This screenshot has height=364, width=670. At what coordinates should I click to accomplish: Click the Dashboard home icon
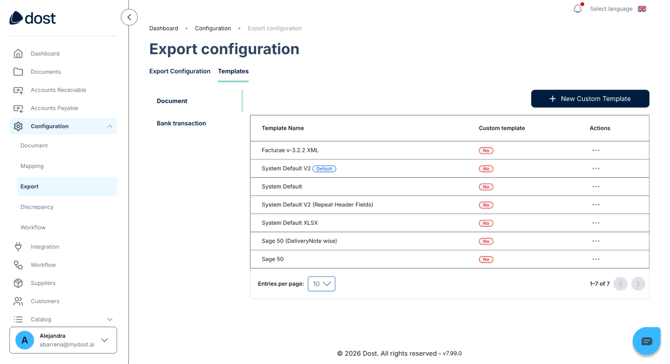tap(18, 53)
